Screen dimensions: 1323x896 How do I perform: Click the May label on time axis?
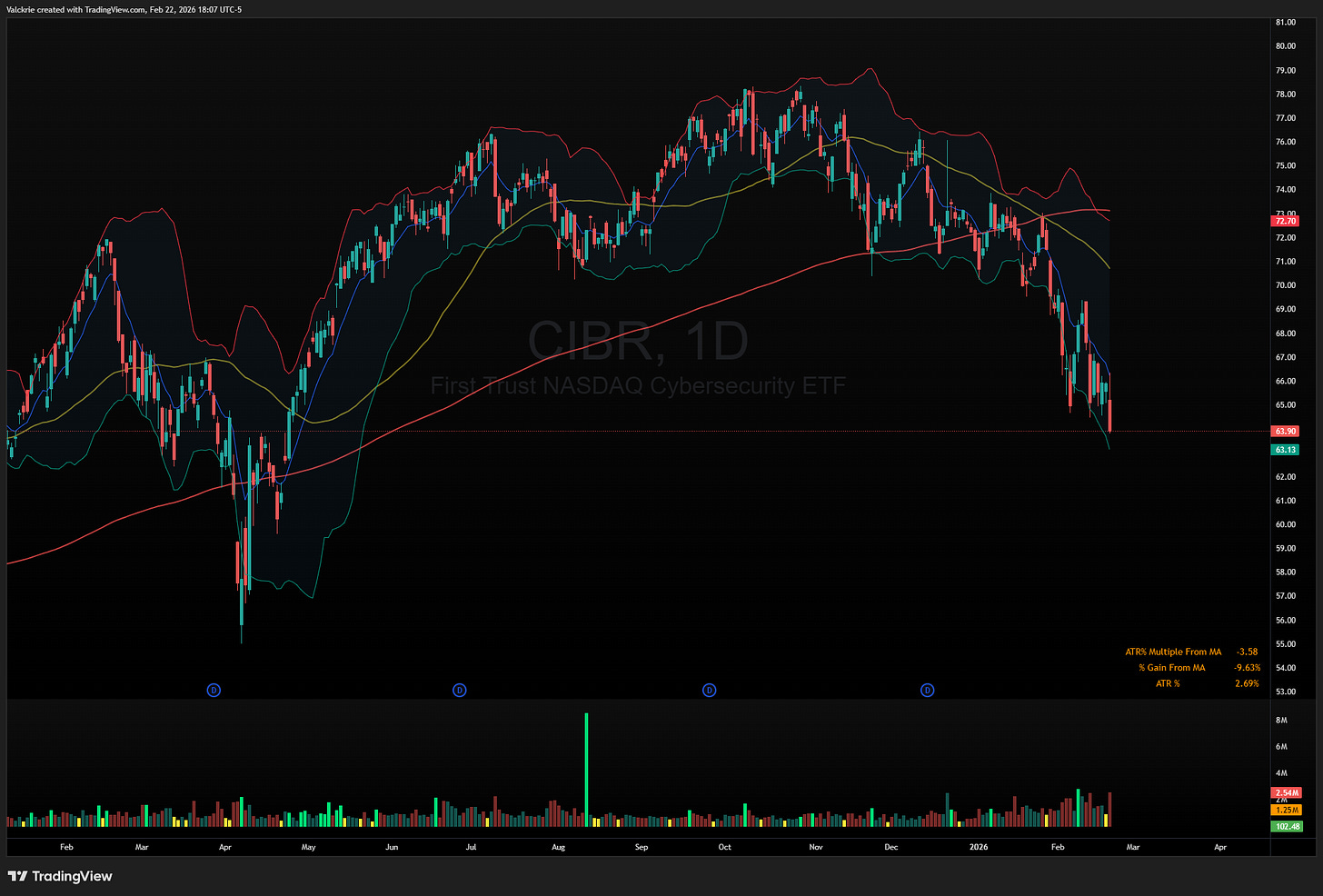[x=308, y=847]
